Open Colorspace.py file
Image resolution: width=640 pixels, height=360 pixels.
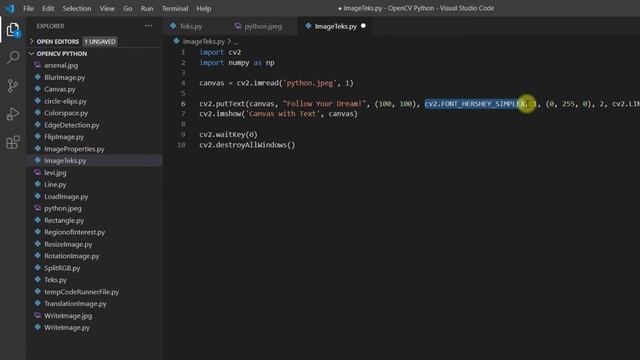click(66, 113)
